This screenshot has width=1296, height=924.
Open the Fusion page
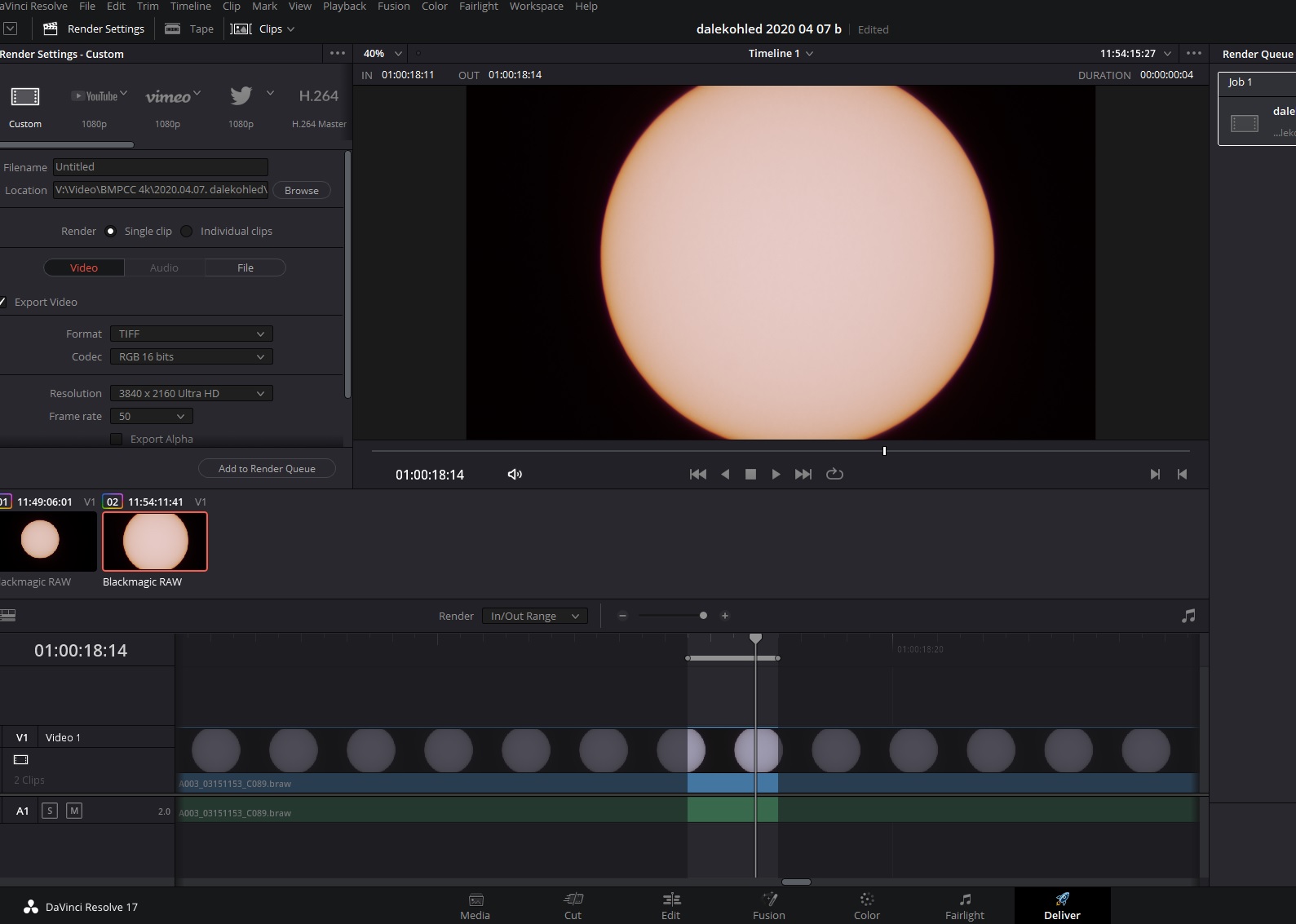768,905
